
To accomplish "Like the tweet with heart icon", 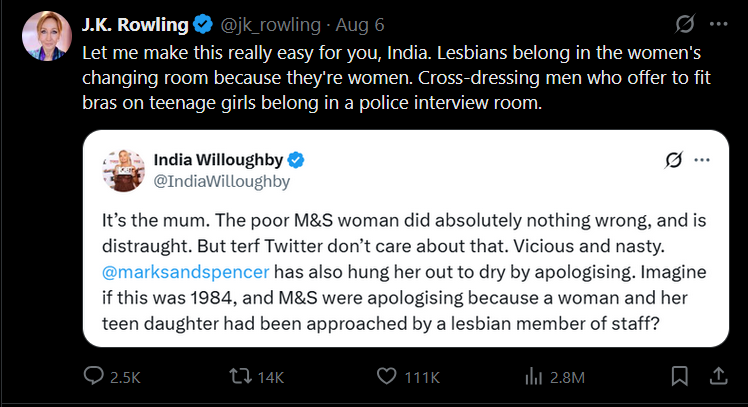I will (386, 376).
